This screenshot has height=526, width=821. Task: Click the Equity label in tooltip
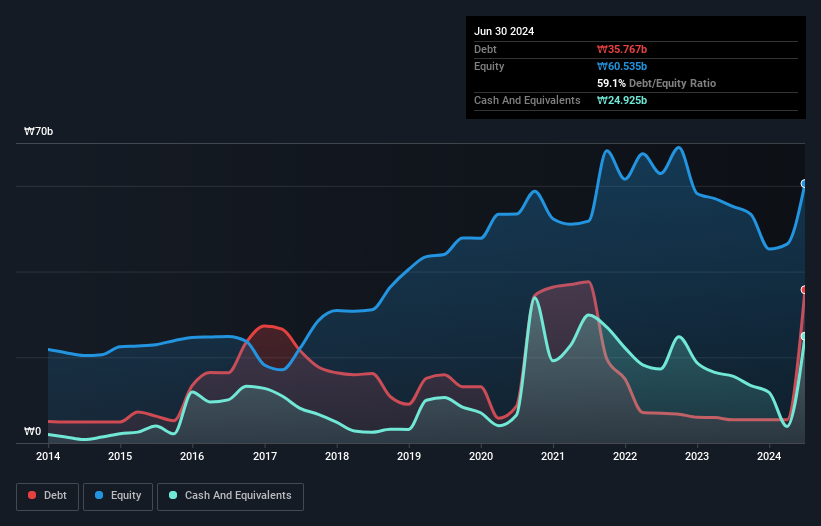click(x=489, y=66)
